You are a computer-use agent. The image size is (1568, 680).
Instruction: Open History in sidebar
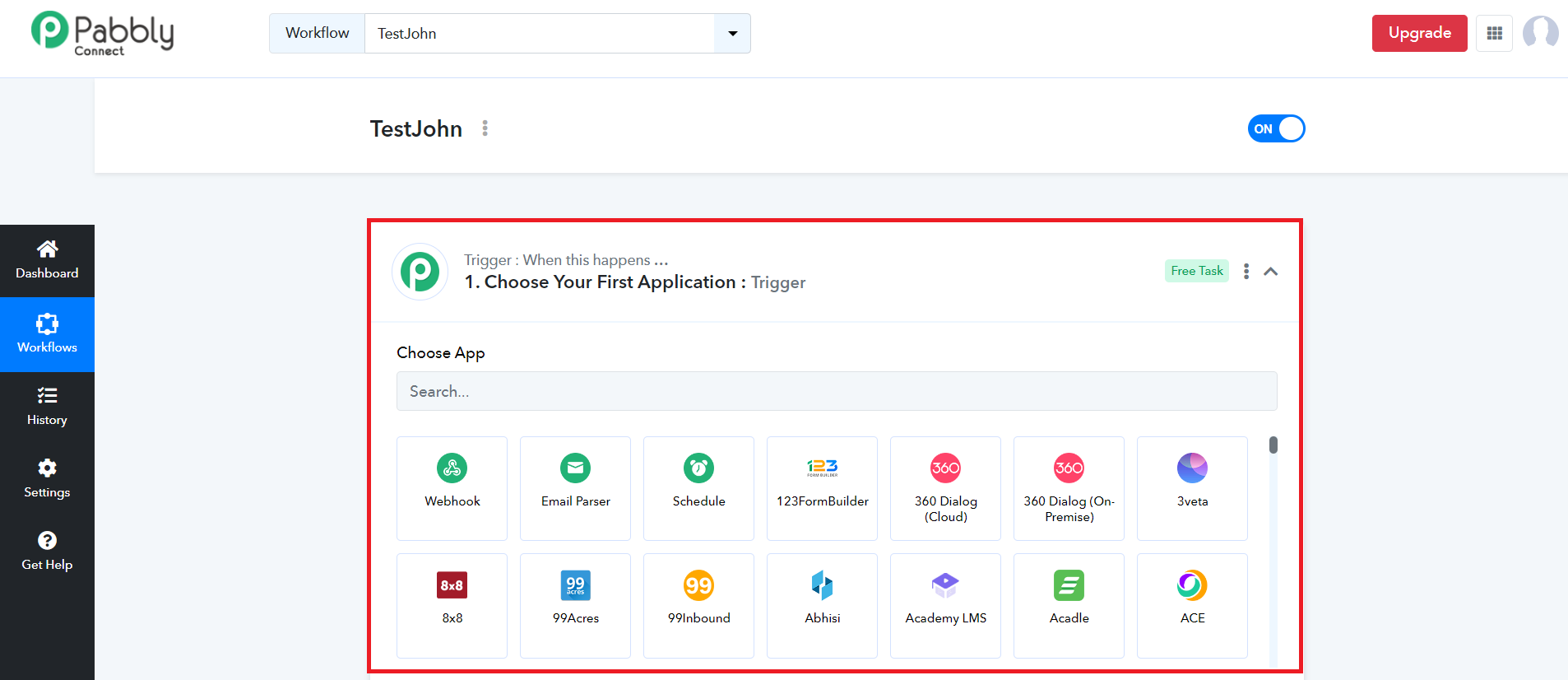click(47, 407)
